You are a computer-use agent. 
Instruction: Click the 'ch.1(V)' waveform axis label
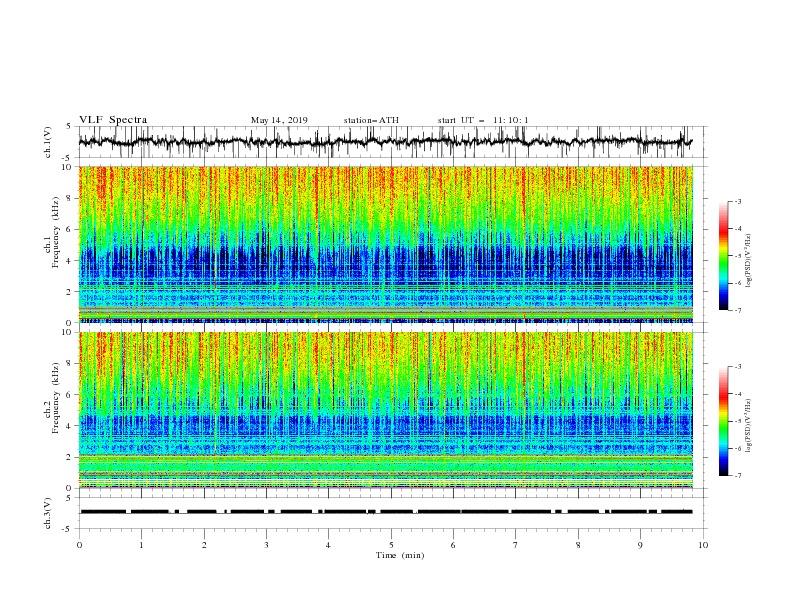(x=48, y=142)
